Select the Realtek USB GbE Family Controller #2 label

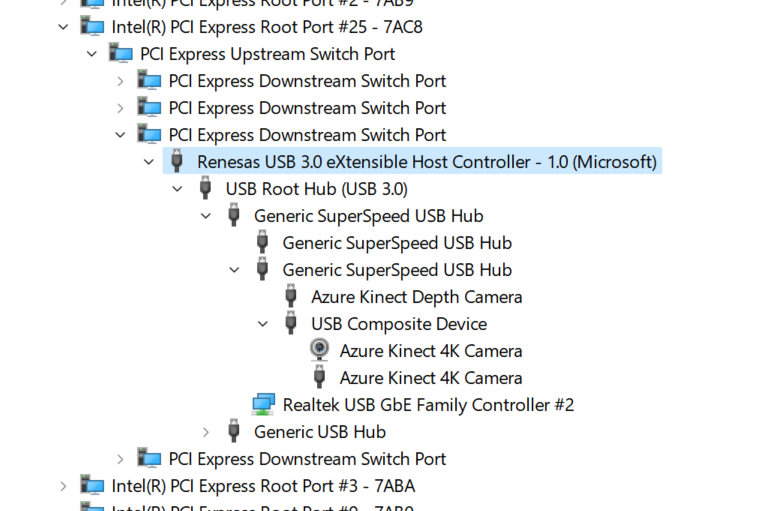428,405
